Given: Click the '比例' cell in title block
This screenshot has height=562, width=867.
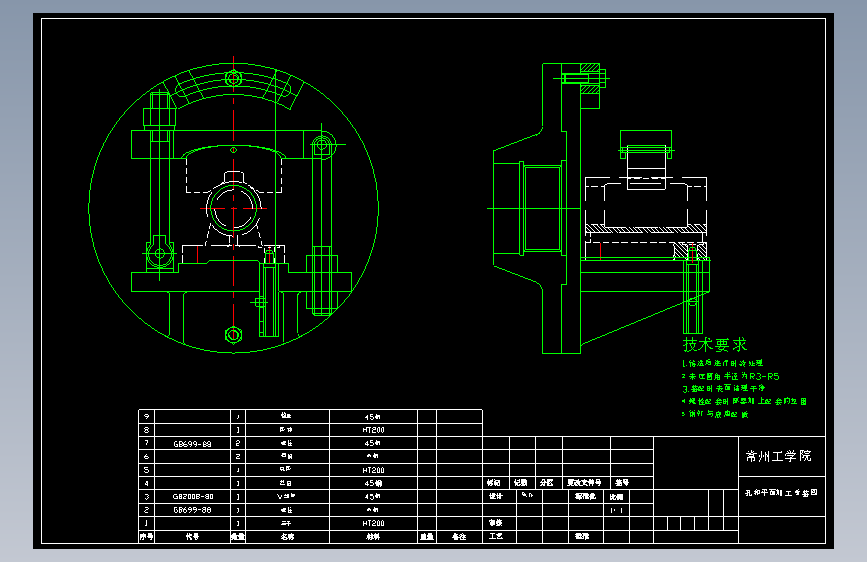Looking at the screenshot, I should [x=616, y=497].
